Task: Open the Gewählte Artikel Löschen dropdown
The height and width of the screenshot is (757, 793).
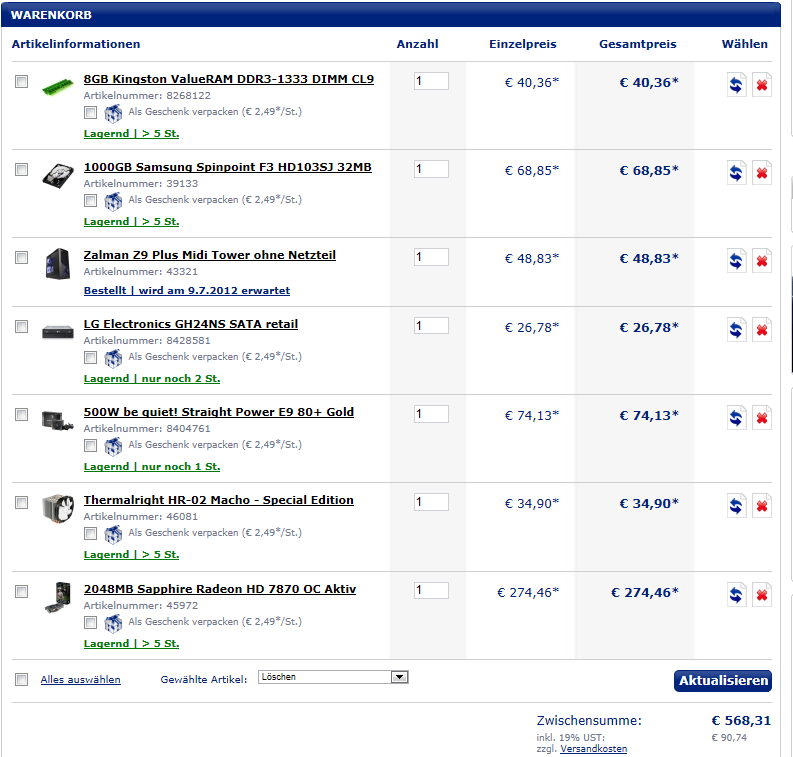Action: (x=333, y=677)
